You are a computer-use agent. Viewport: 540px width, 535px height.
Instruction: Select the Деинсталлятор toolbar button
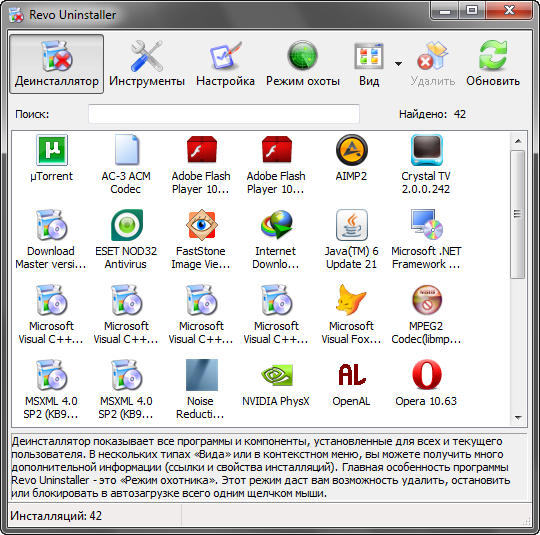(56, 64)
